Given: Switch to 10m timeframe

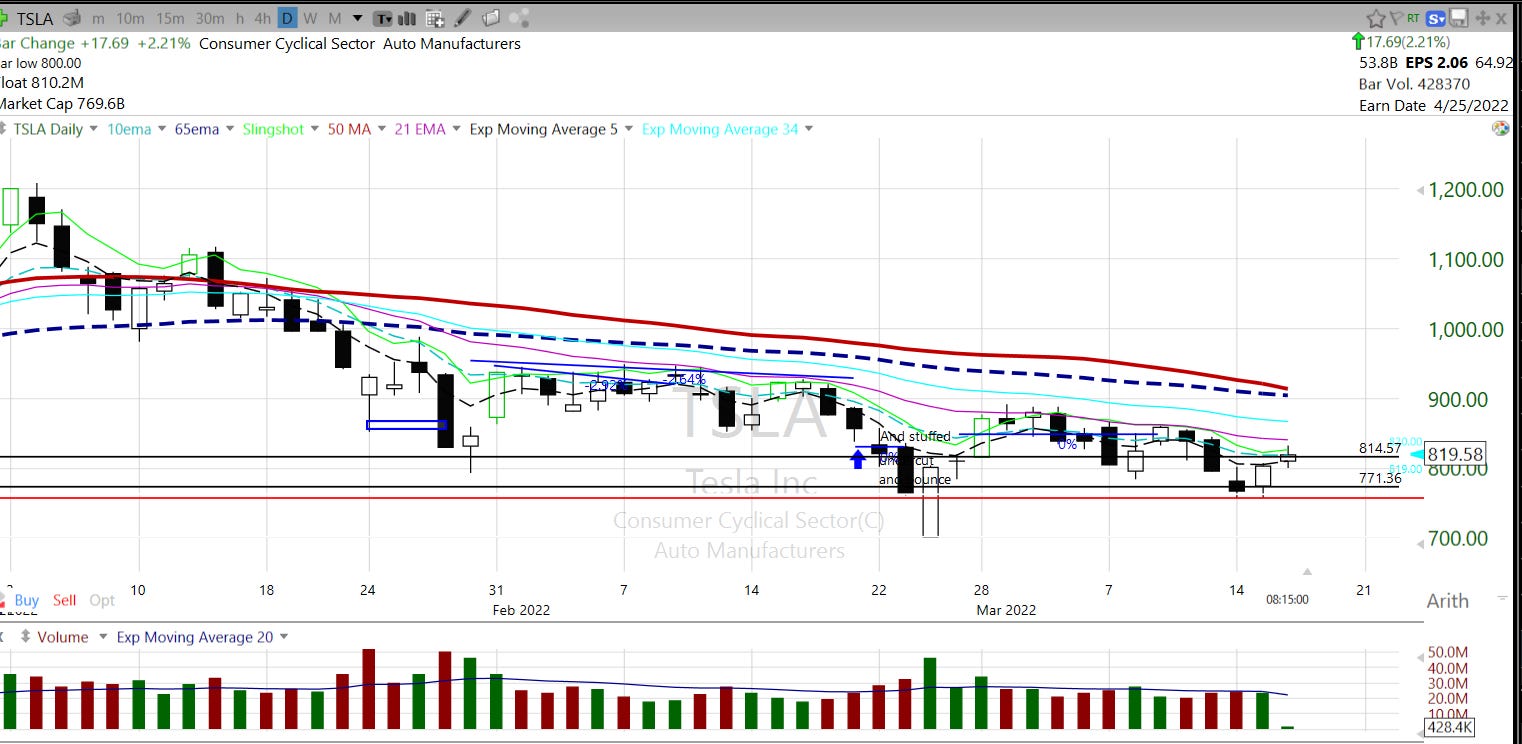Looking at the screenshot, I should coord(130,18).
